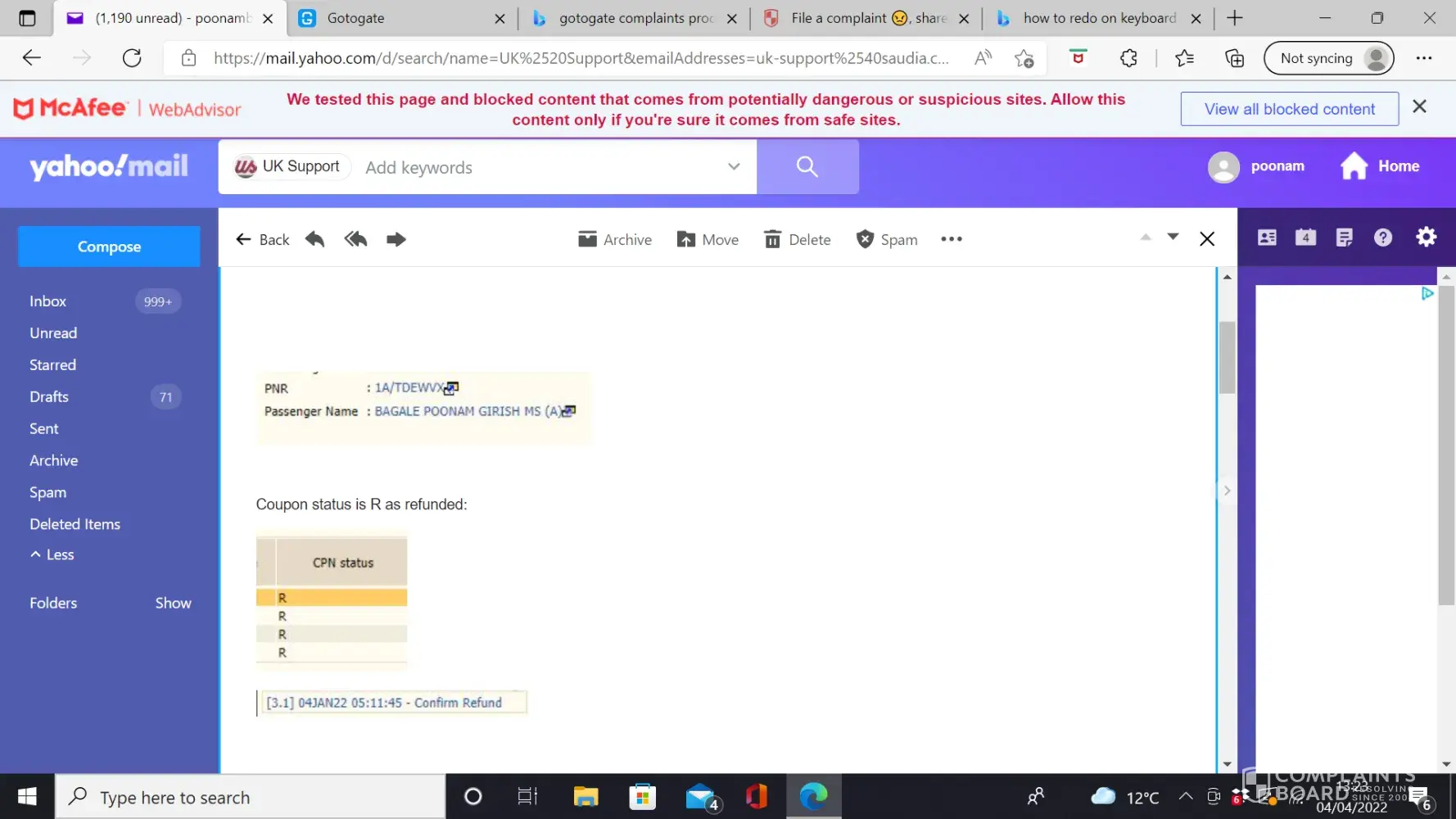Image resolution: width=1456 pixels, height=819 pixels.
Task: Open Yahoo Mail Help icon
Action: [1383, 238]
